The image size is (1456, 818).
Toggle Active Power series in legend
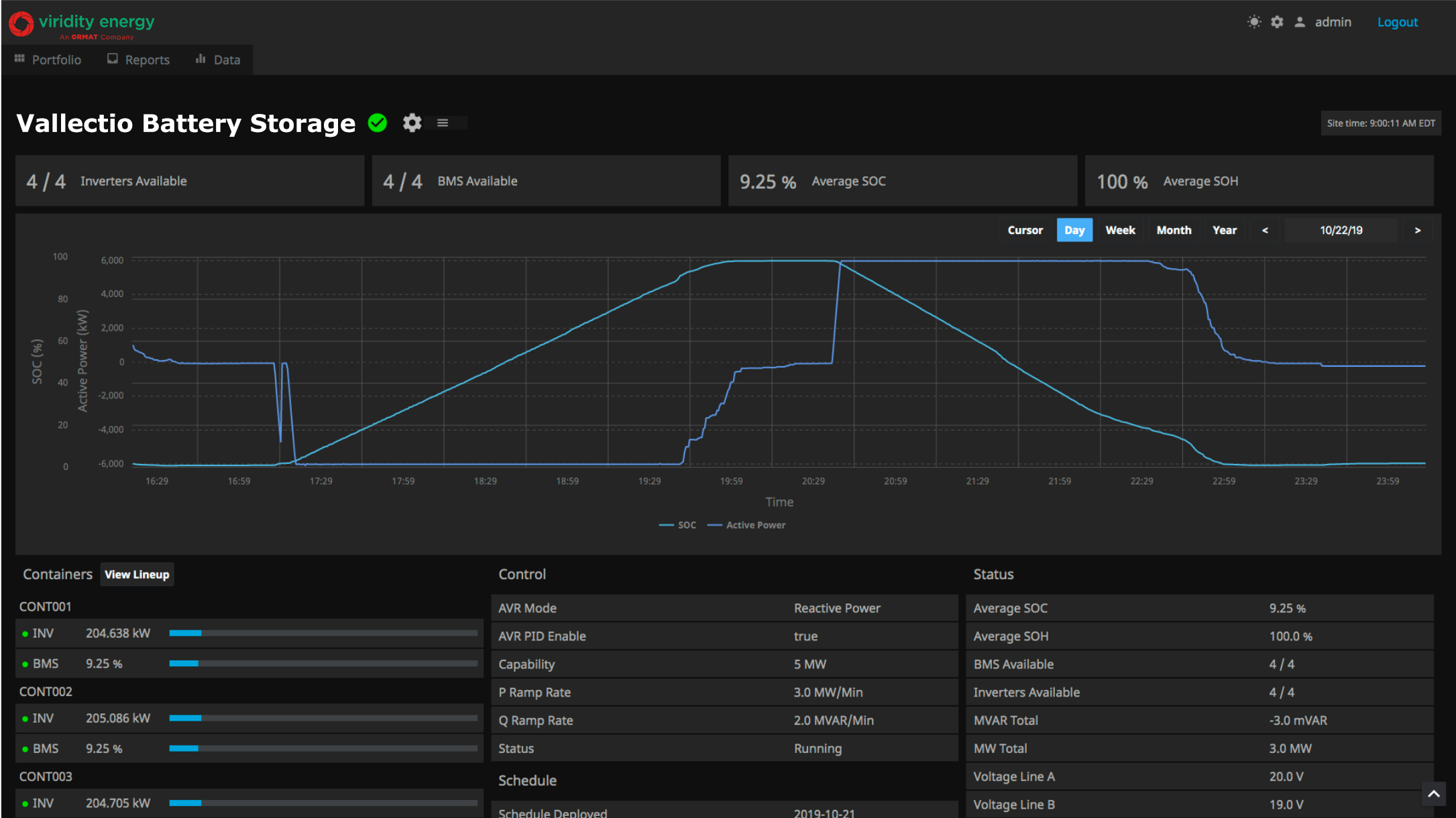[x=746, y=525]
